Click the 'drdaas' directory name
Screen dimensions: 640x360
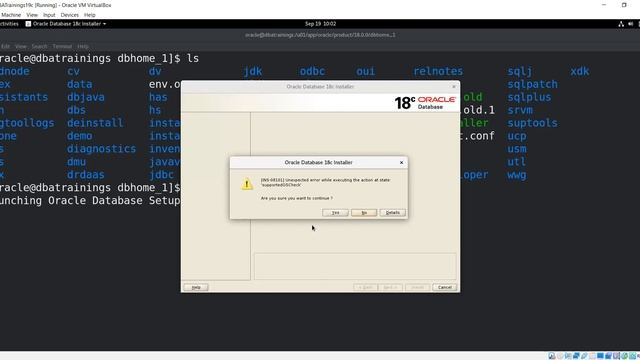point(86,175)
